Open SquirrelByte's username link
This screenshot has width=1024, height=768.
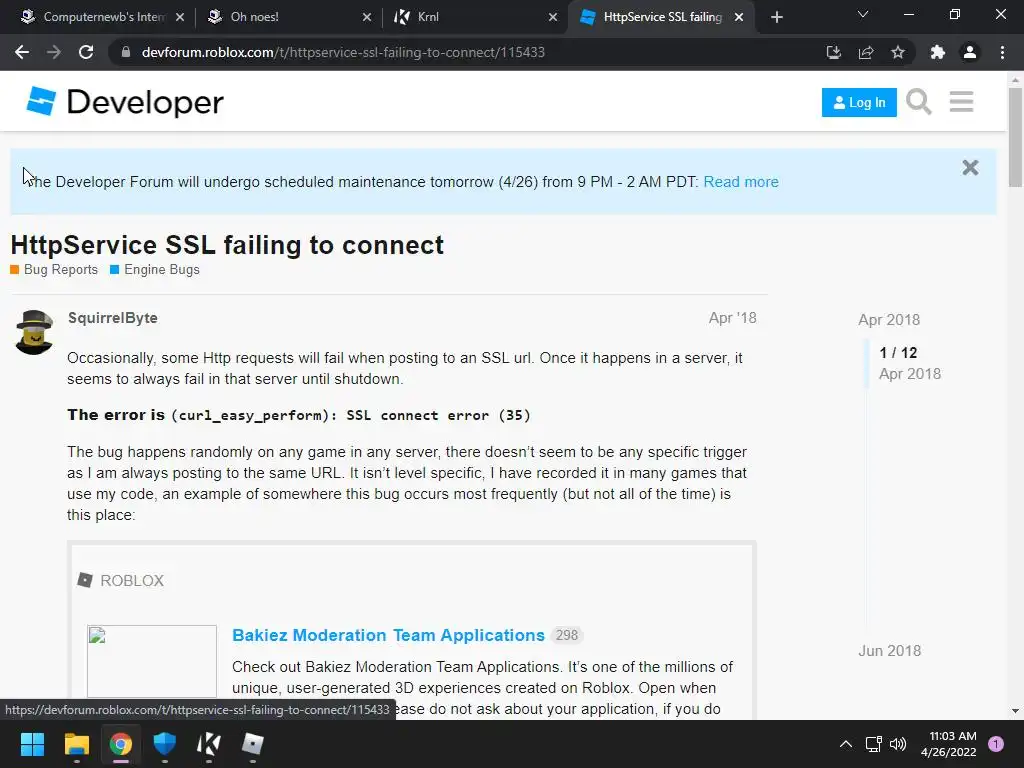pyautogui.click(x=112, y=318)
